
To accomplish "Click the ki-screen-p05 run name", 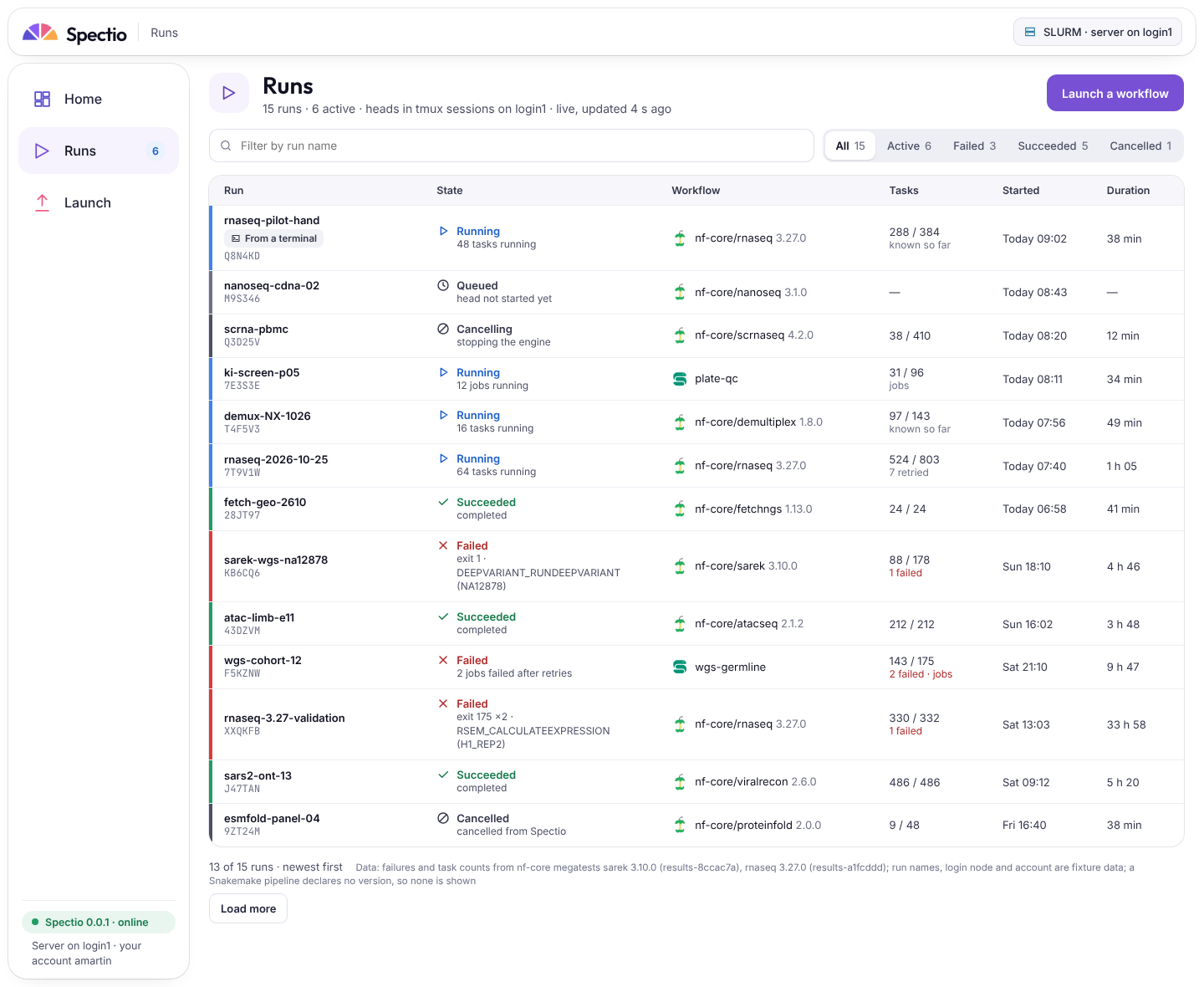I will click(262, 372).
